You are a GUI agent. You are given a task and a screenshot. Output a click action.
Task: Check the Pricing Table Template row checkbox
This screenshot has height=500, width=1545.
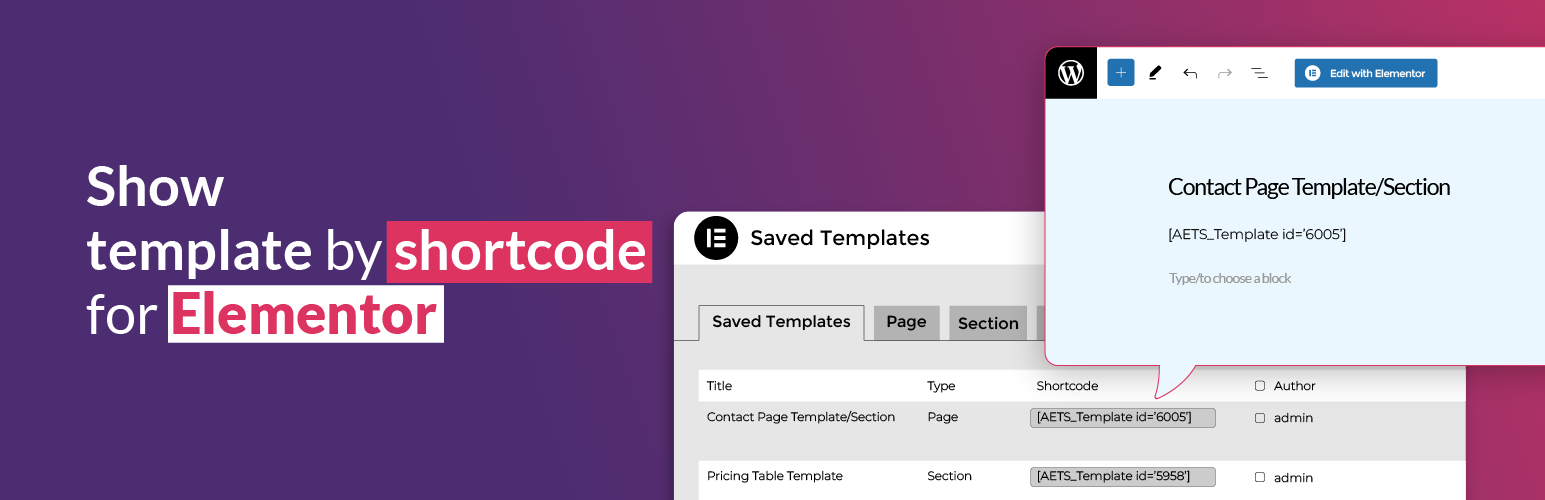(1260, 478)
